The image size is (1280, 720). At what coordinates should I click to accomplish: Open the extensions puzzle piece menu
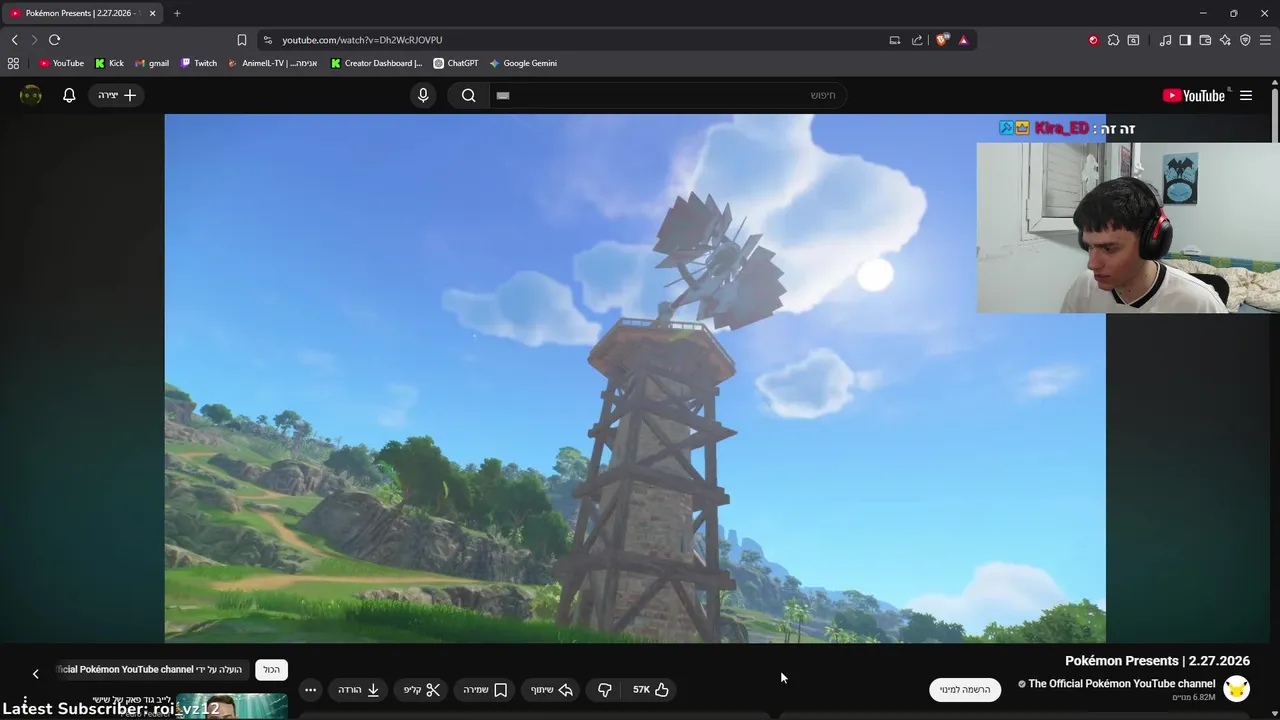click(1113, 40)
